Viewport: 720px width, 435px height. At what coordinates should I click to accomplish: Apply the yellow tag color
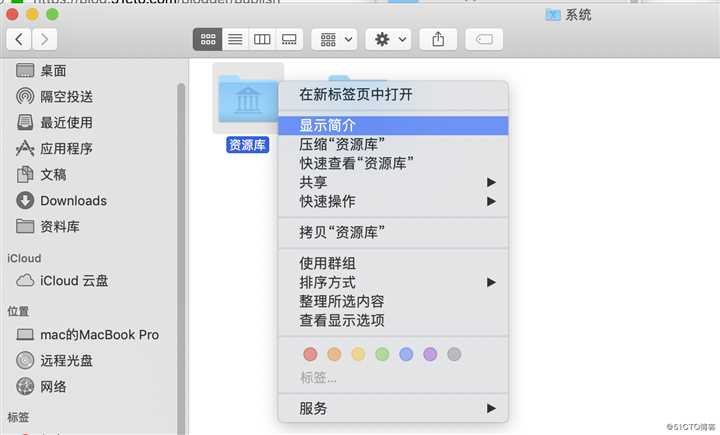(358, 354)
